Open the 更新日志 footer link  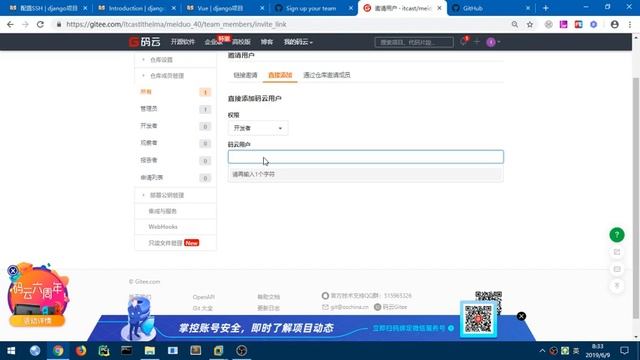pos(268,308)
